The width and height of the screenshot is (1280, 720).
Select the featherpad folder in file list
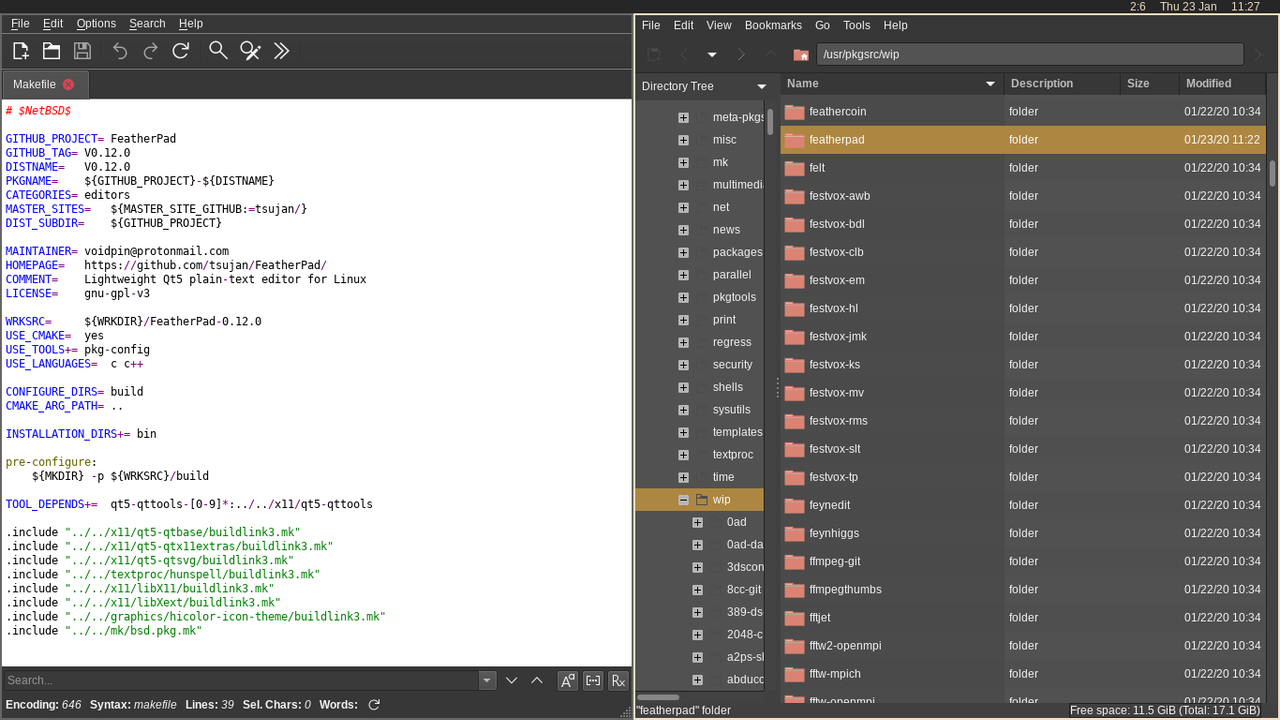1024,140
